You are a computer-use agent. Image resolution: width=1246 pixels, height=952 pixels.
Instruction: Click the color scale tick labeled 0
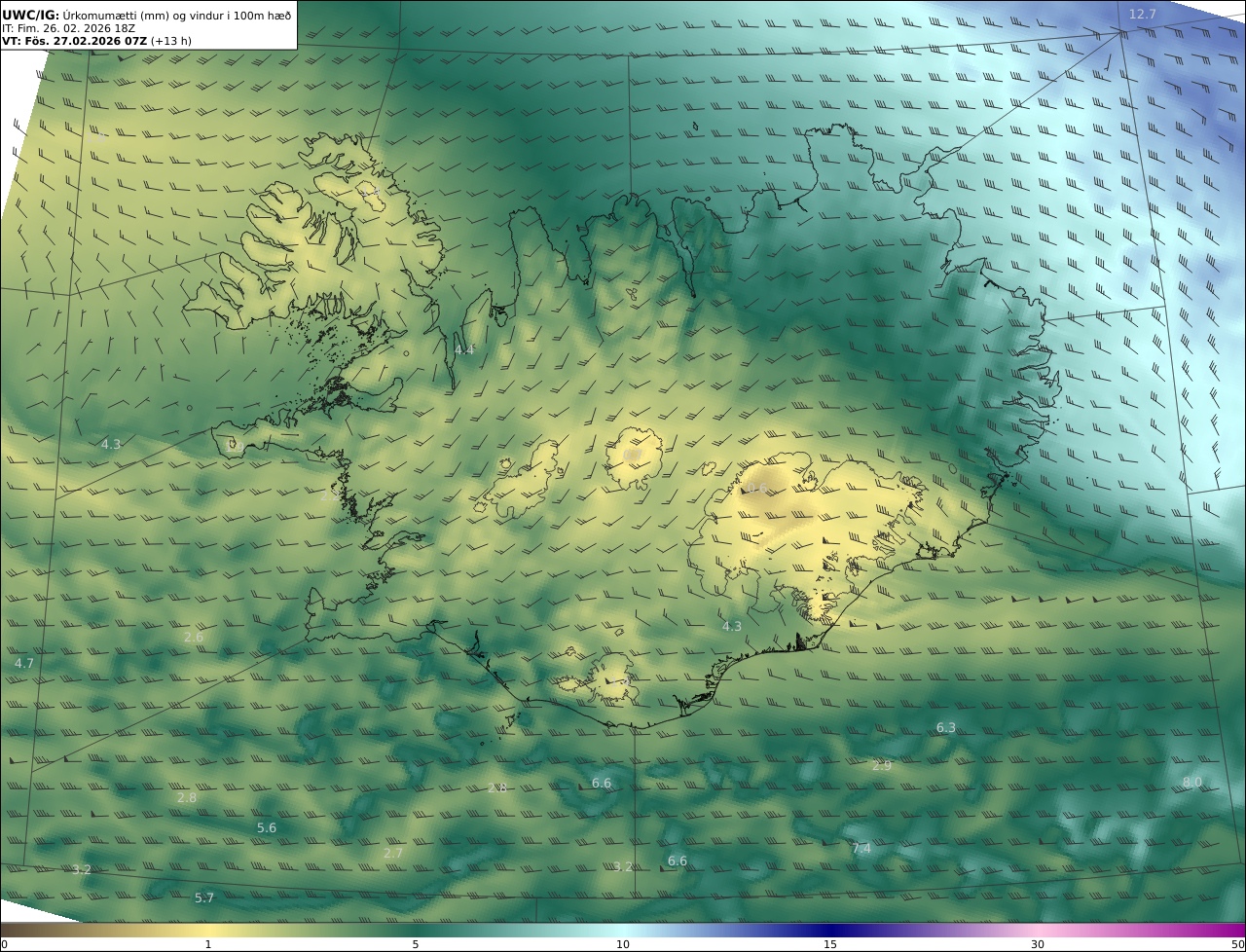tap(4, 944)
